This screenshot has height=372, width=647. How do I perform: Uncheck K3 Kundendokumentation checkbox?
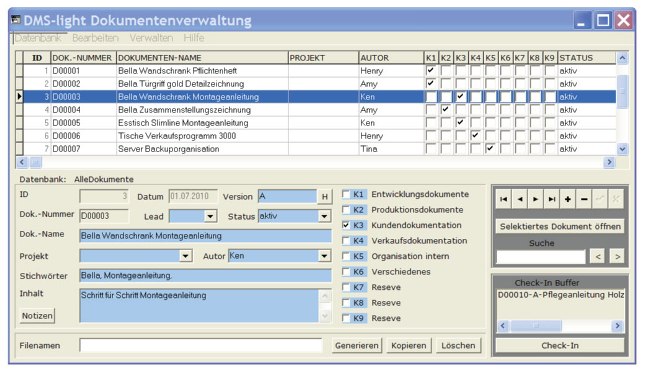click(x=346, y=225)
